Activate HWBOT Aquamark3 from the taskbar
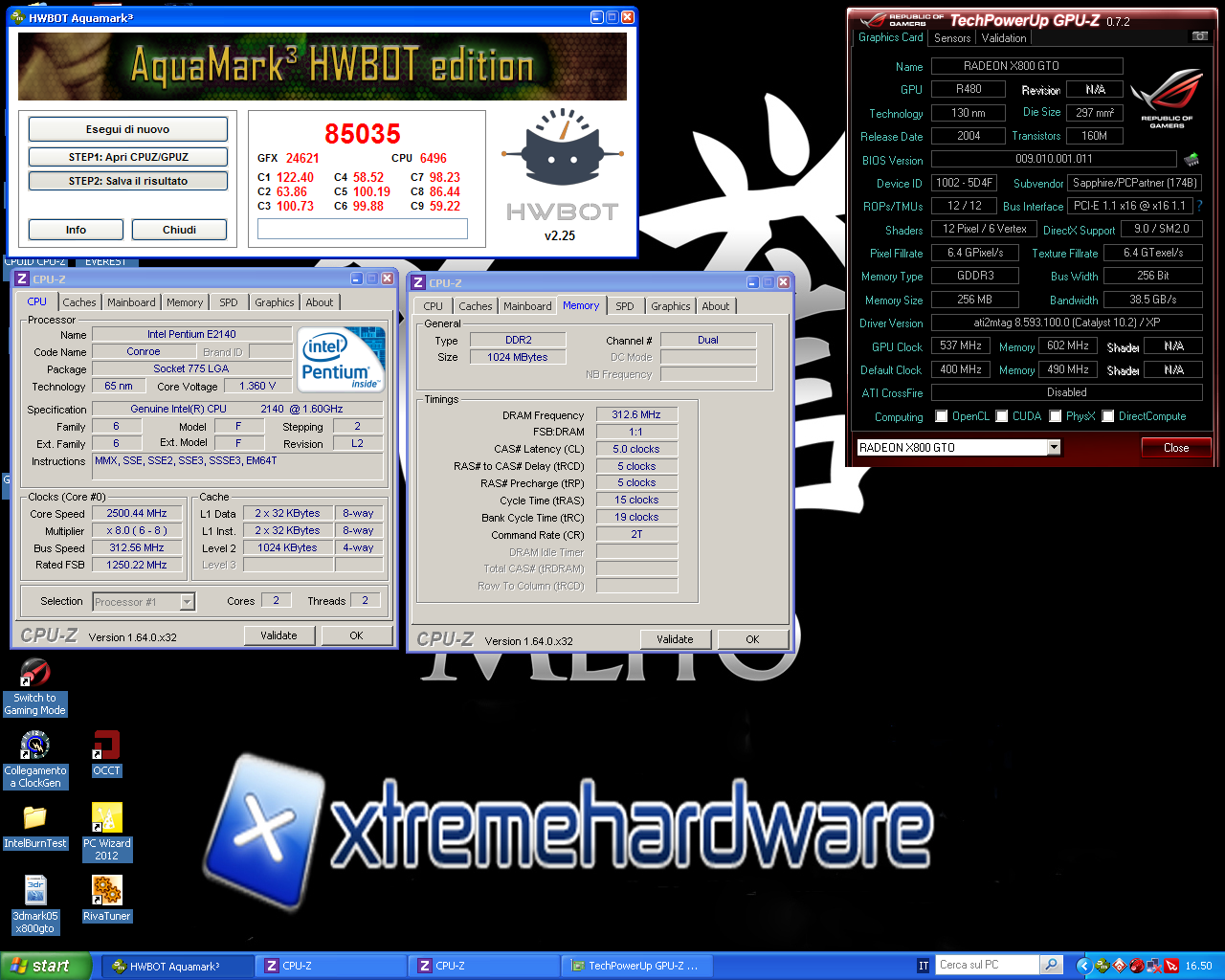This screenshot has height=980, width=1225. coord(178,966)
